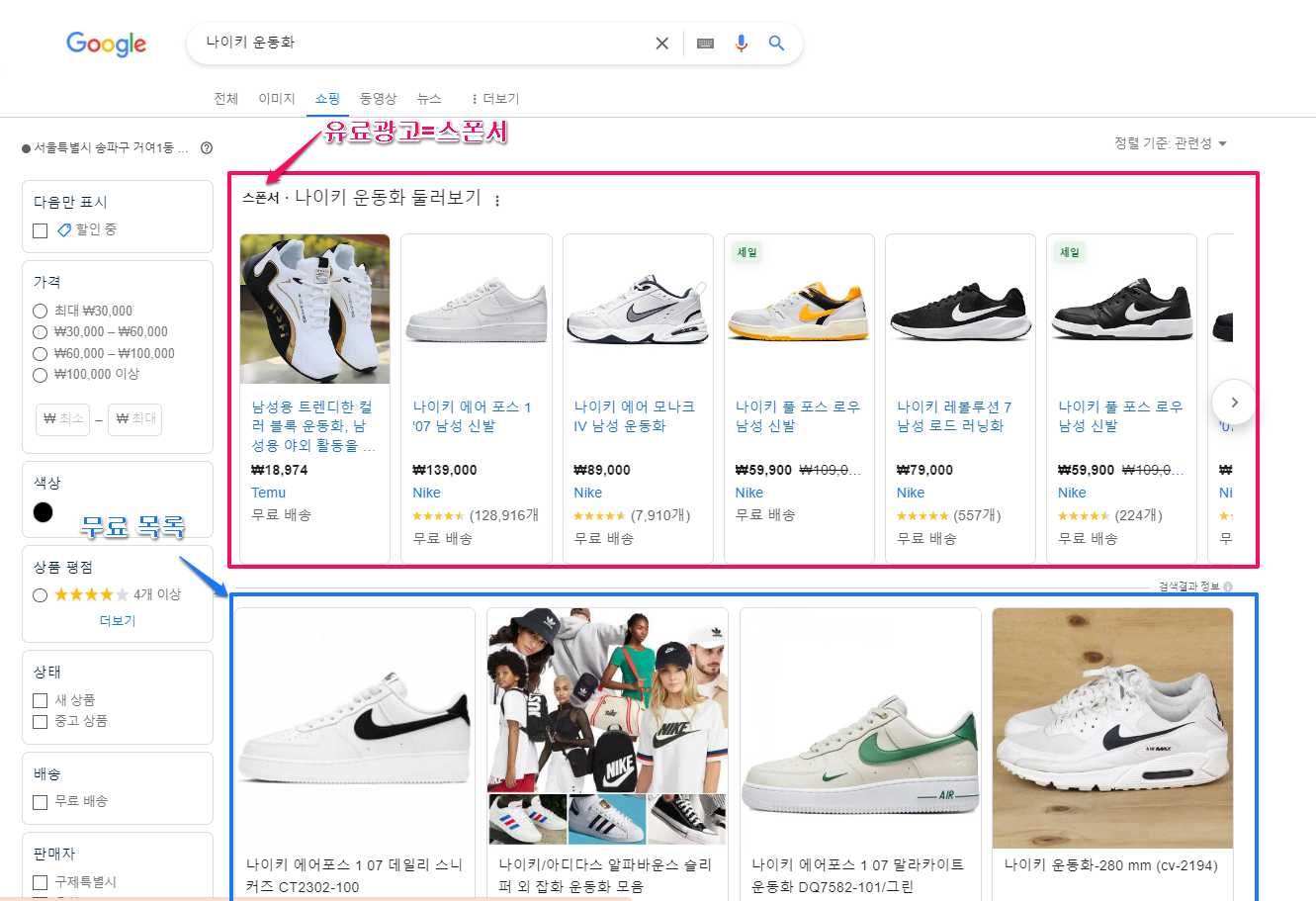This screenshot has height=901, width=1316.
Task: Click the ₩89,000 price text
Action: 602,470
